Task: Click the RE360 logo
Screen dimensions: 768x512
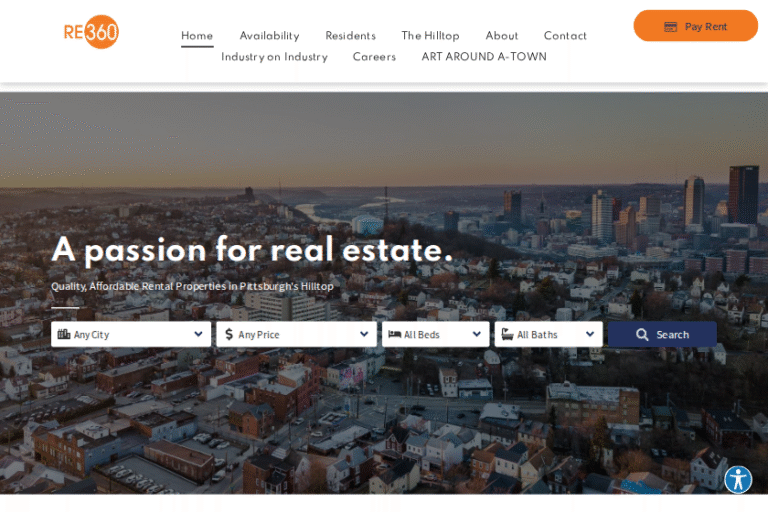Action: pyautogui.click(x=91, y=32)
